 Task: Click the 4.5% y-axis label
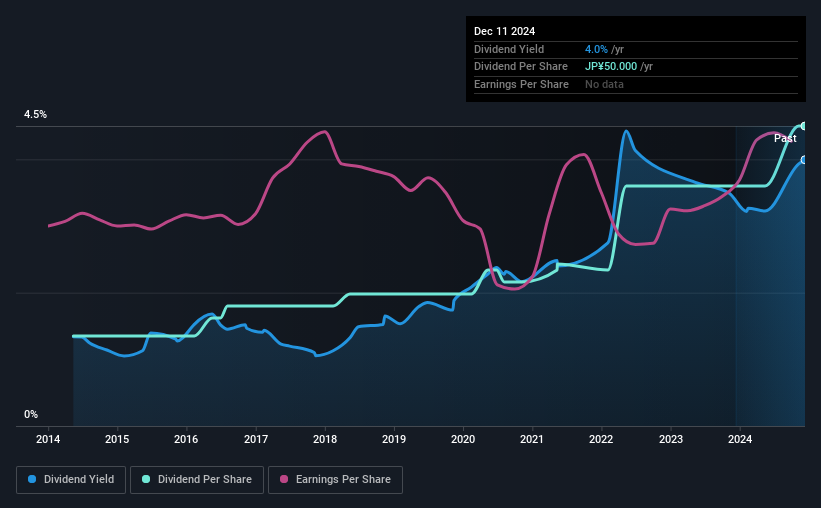tap(36, 115)
